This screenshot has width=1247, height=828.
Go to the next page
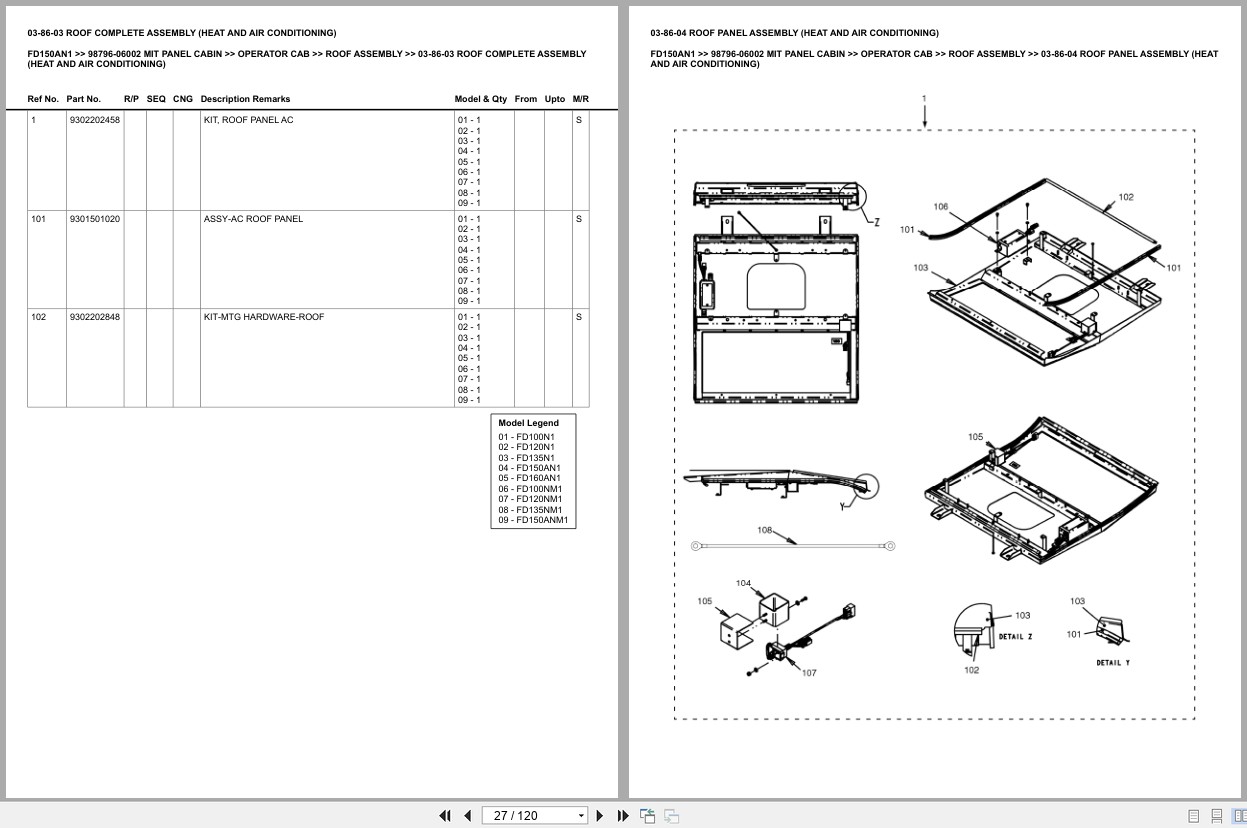600,815
